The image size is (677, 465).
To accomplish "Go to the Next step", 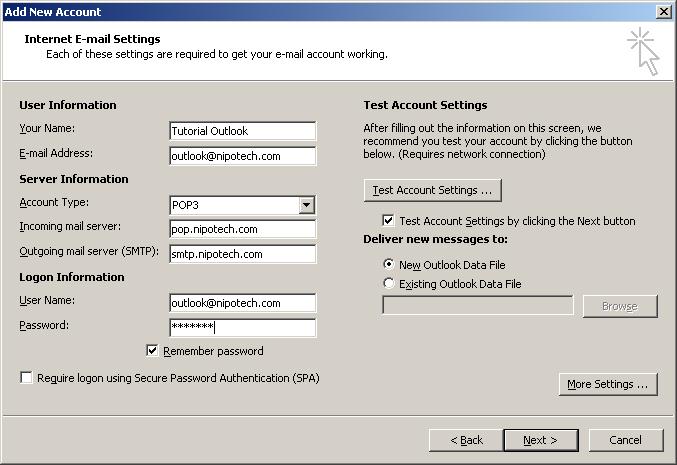I will [541, 440].
